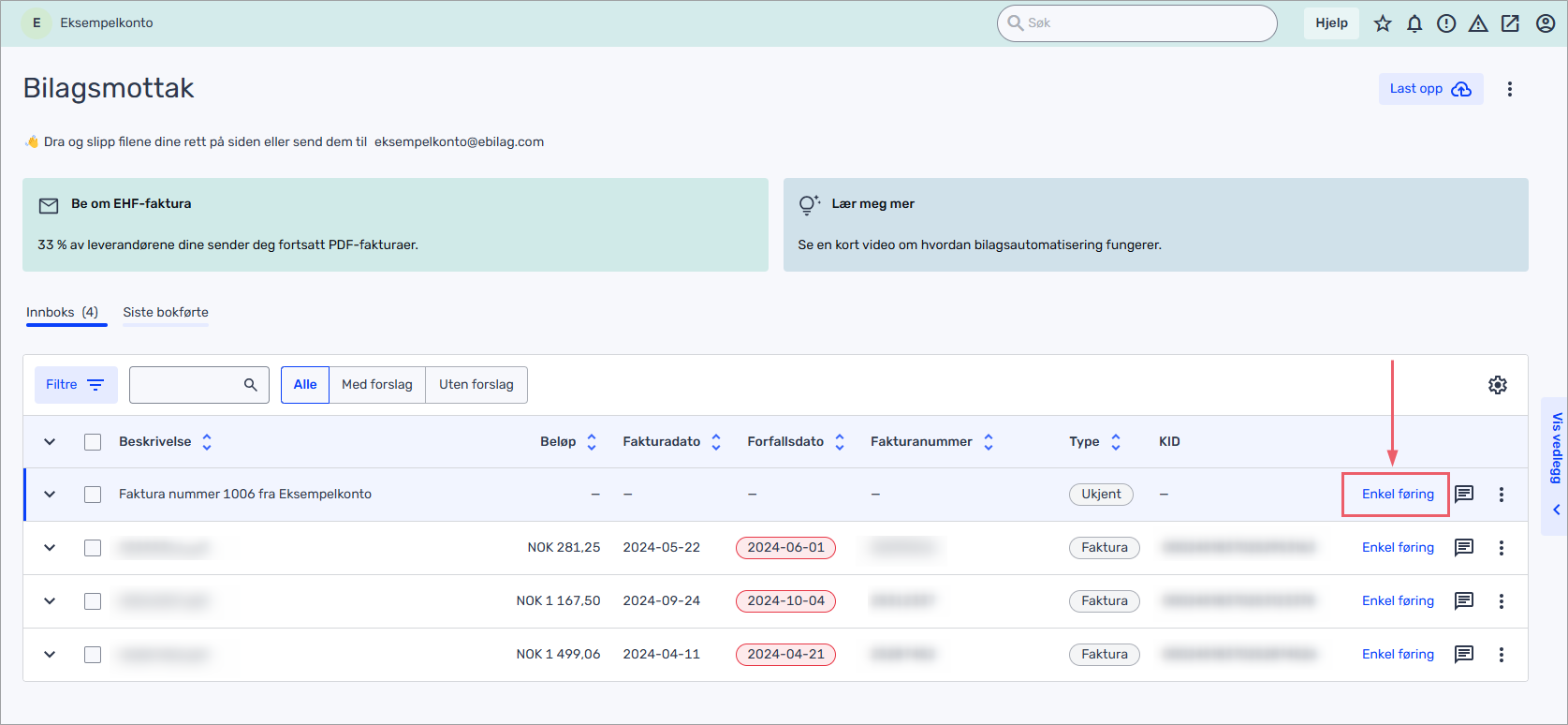Image resolution: width=1568 pixels, height=725 pixels.
Task: Sort table by Beskrivelse arrows
Action: 207,441
